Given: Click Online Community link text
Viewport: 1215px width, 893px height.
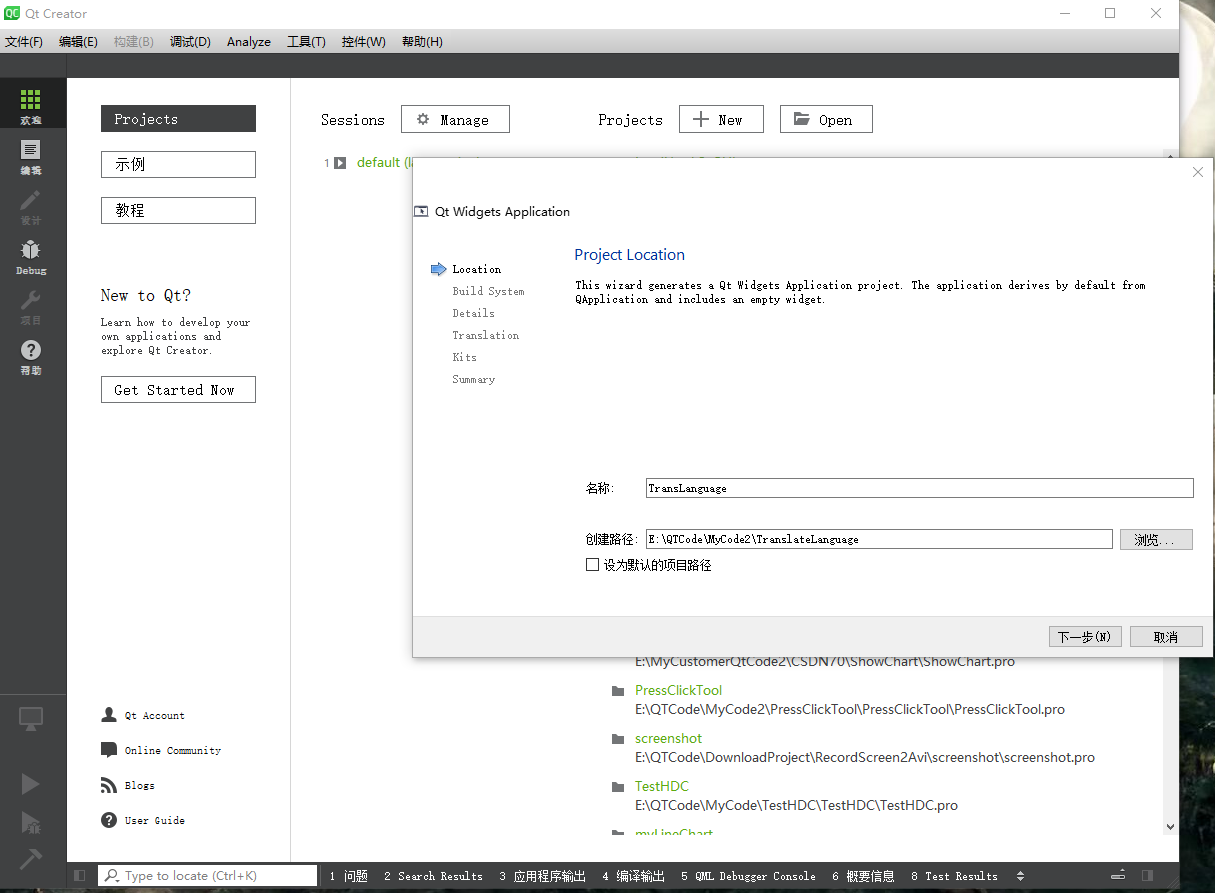Looking at the screenshot, I should tap(173, 751).
